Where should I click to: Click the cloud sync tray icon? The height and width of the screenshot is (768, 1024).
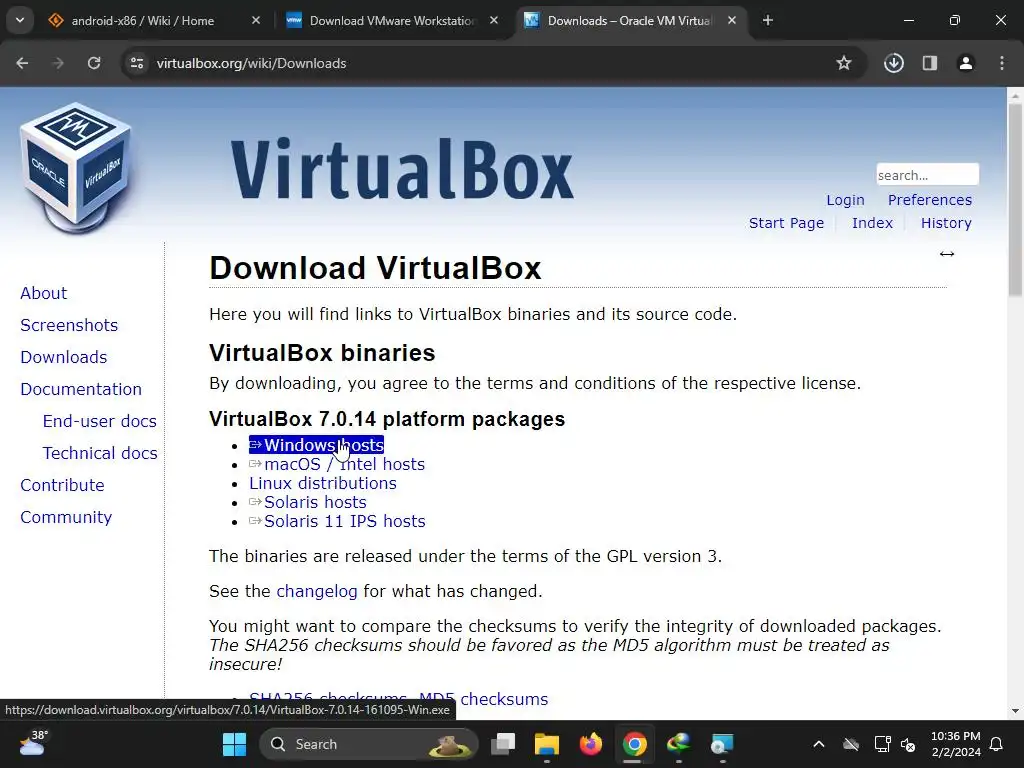pyautogui.click(x=851, y=744)
